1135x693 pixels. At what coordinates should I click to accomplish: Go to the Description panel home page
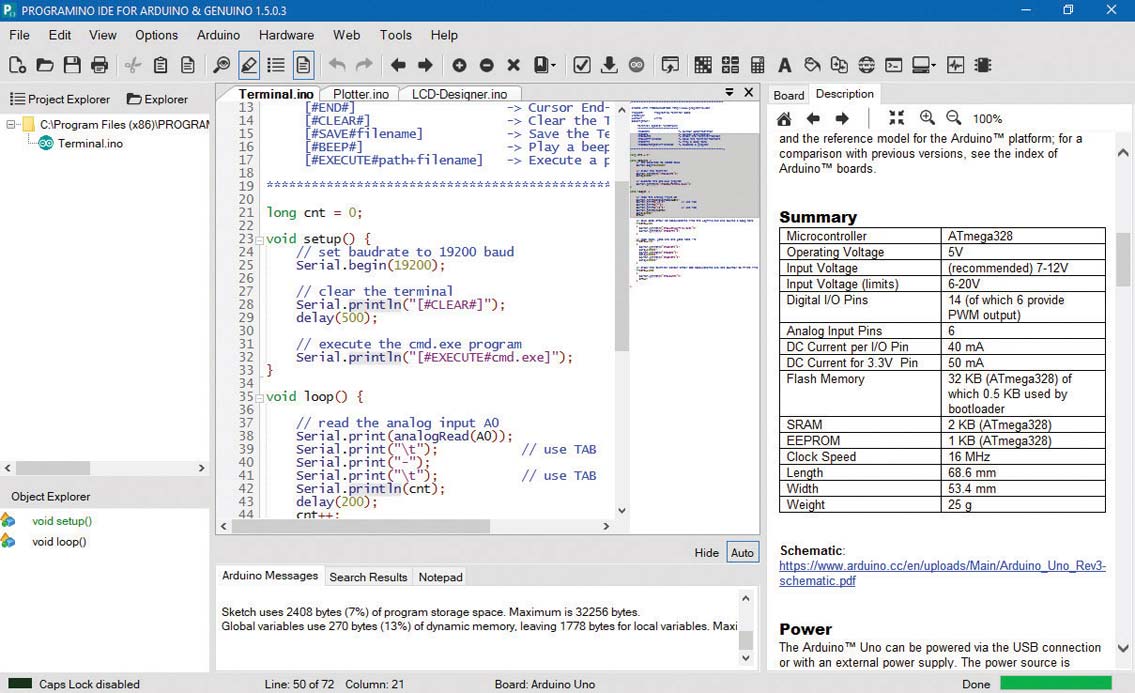pyautogui.click(x=784, y=118)
